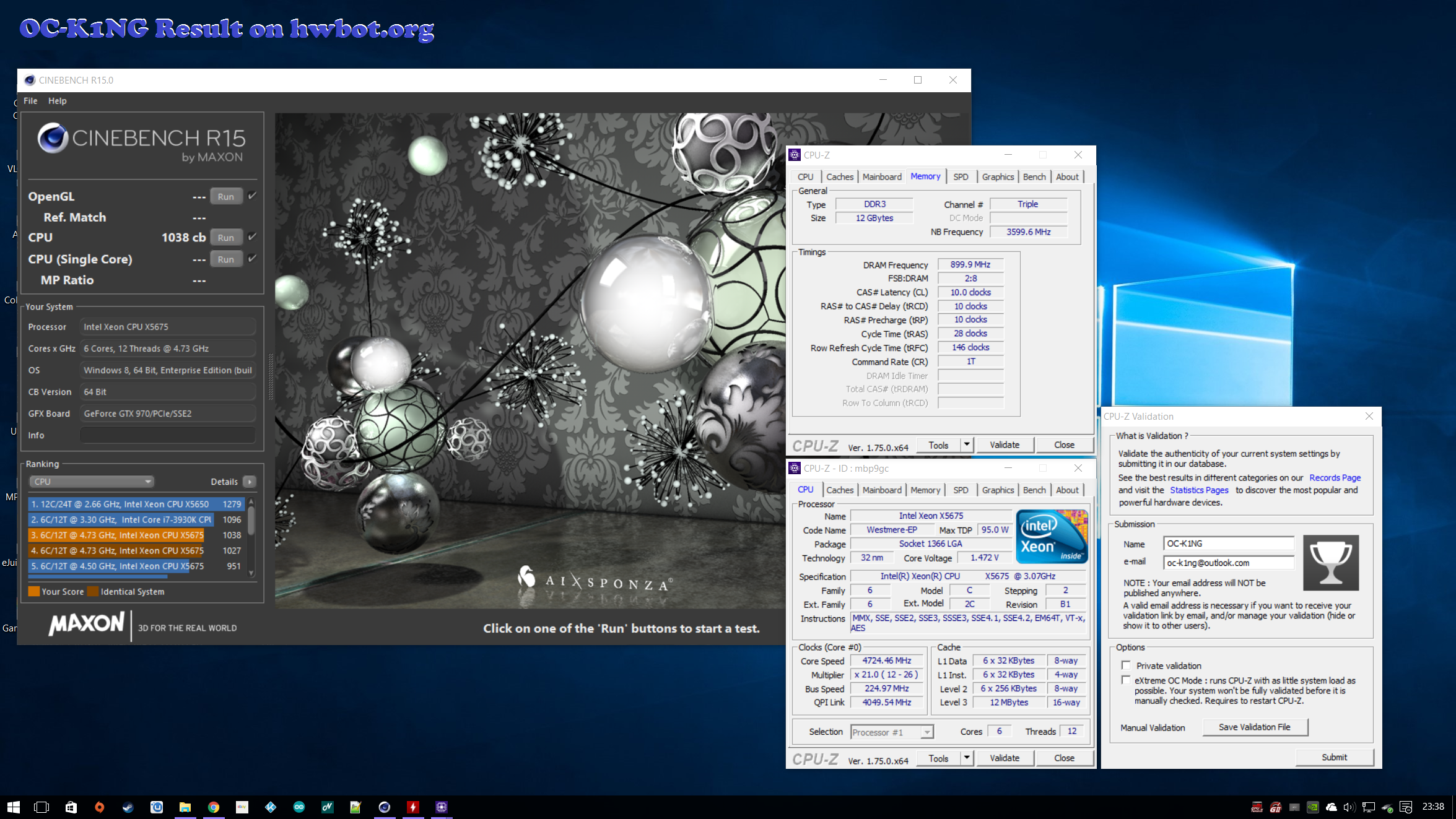Image resolution: width=1456 pixels, height=819 pixels.
Task: Enable Private validation checkbox
Action: click(x=1126, y=665)
